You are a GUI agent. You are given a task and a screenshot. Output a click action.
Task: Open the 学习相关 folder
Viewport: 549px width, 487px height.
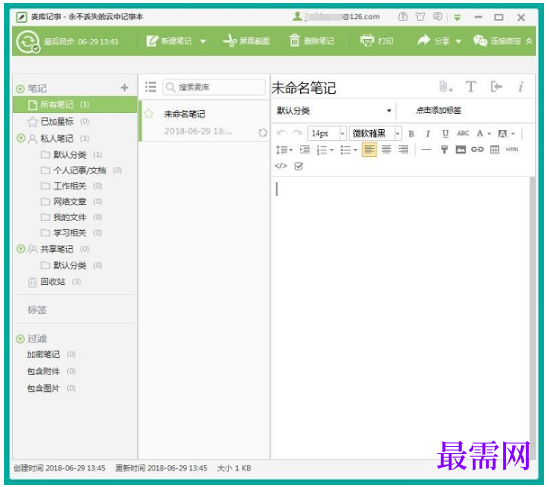point(69,233)
